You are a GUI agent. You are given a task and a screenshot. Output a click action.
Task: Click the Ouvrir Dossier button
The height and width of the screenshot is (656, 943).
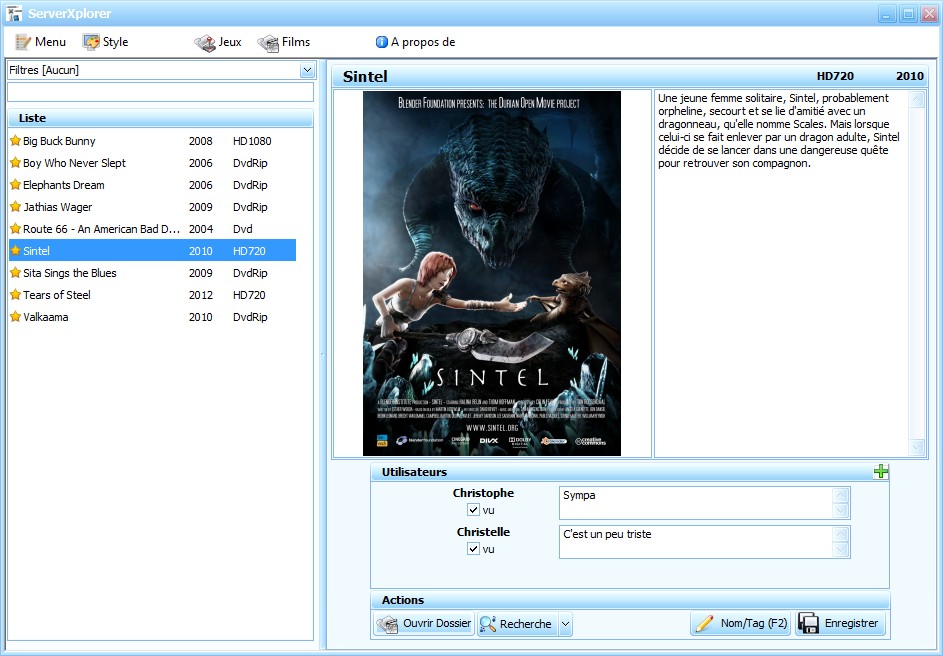[x=424, y=624]
